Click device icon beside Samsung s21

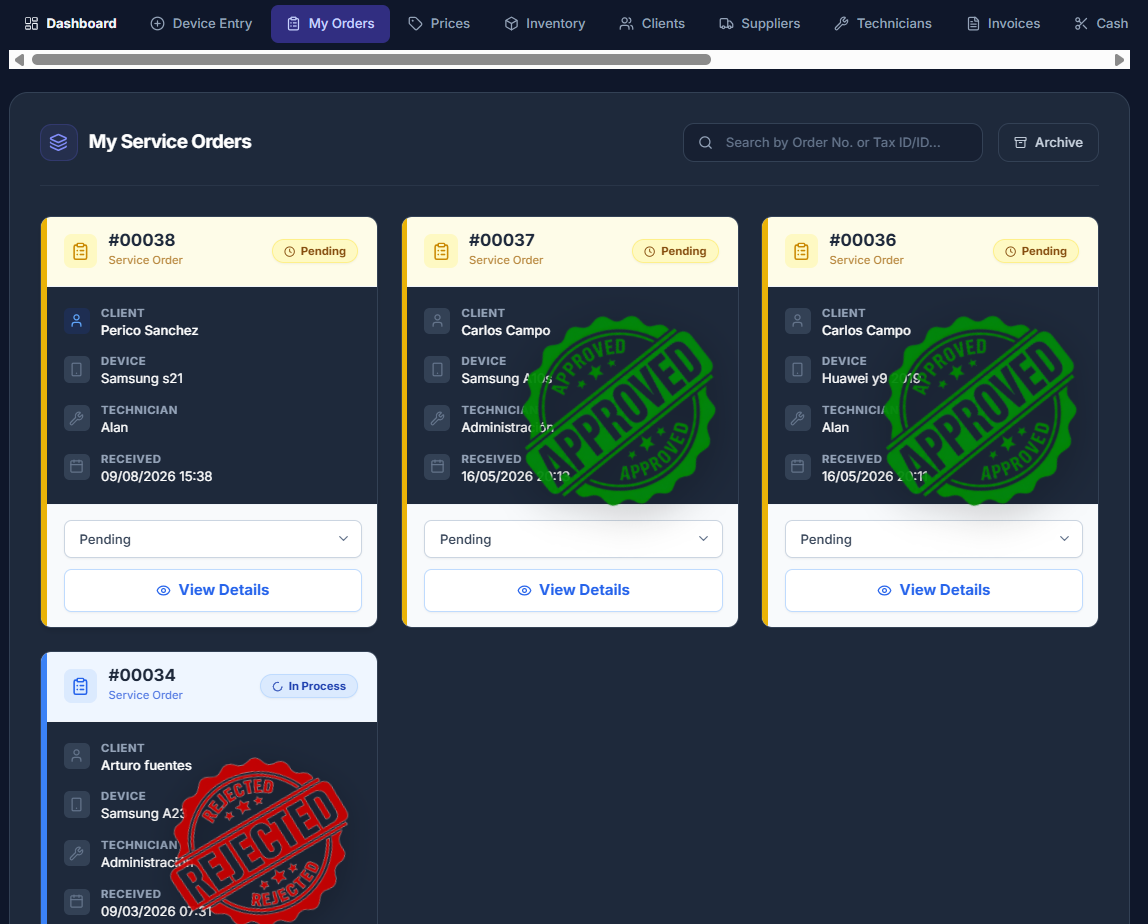(77, 369)
